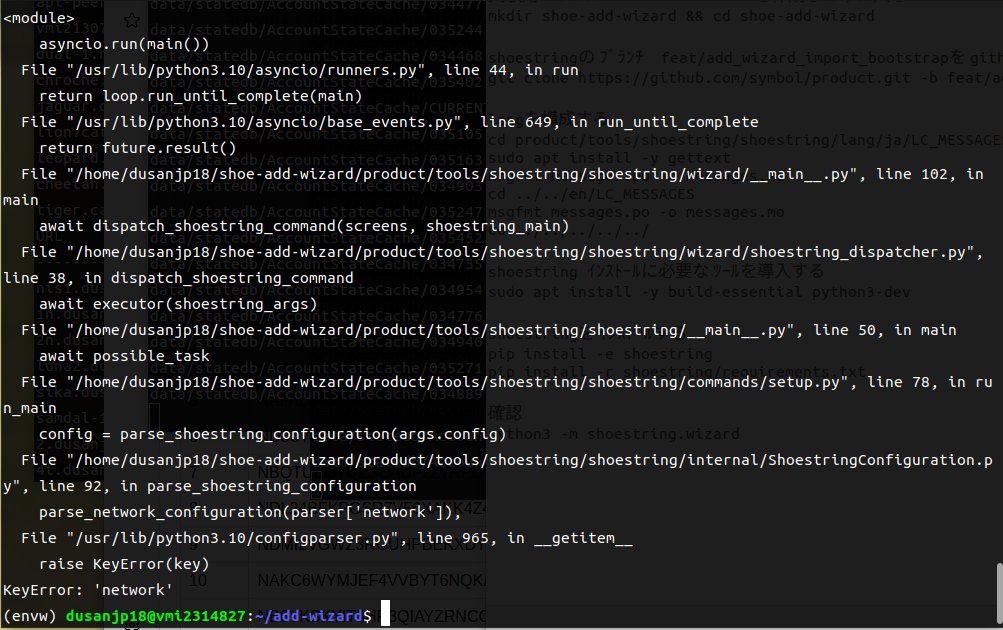Click the "await possible_task" line
The height and width of the screenshot is (630, 1003).
click(x=124, y=356)
